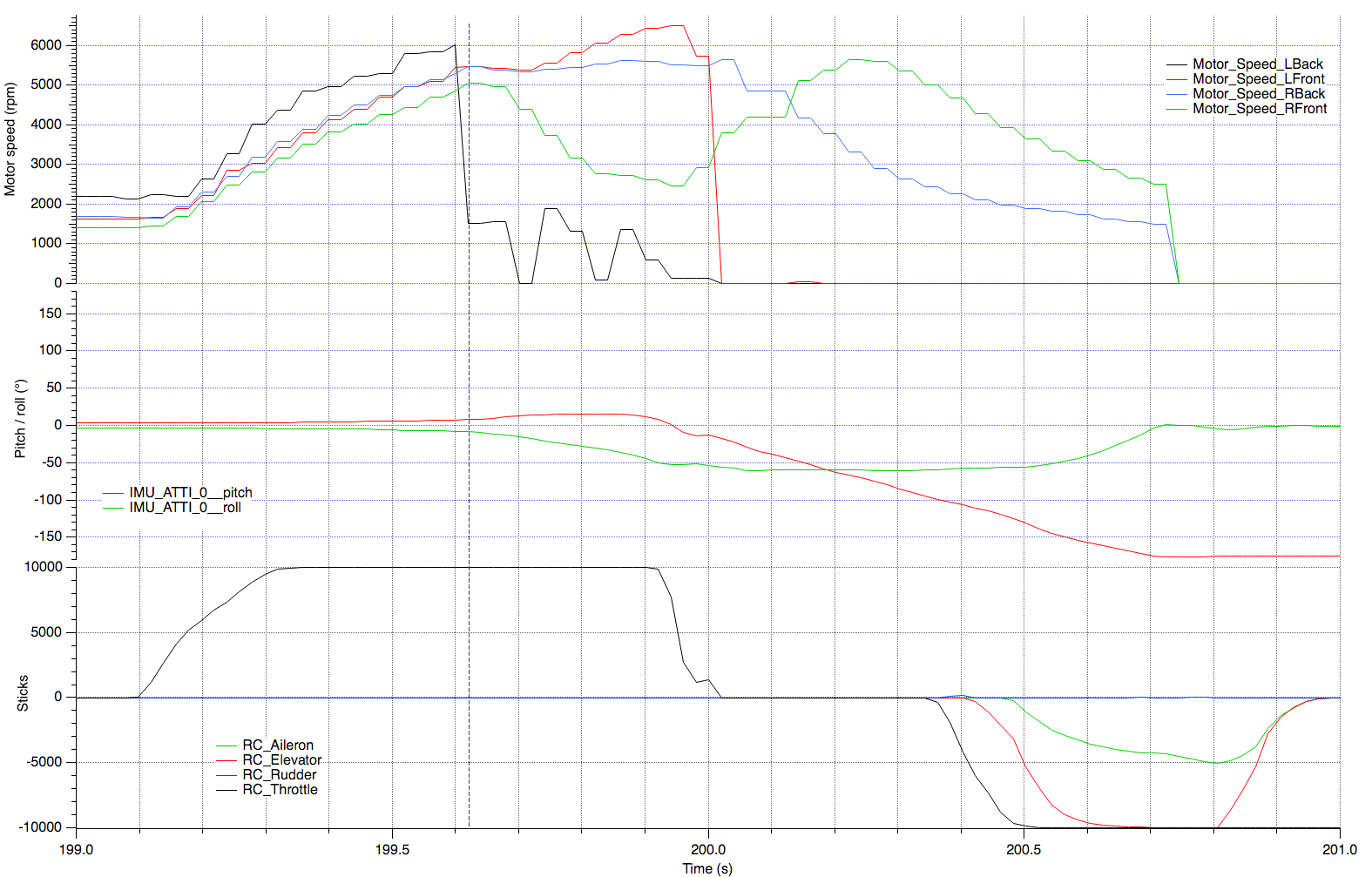Click the 200.5 time axis tick label
The height and width of the screenshot is (877, 1372).
point(1024,849)
